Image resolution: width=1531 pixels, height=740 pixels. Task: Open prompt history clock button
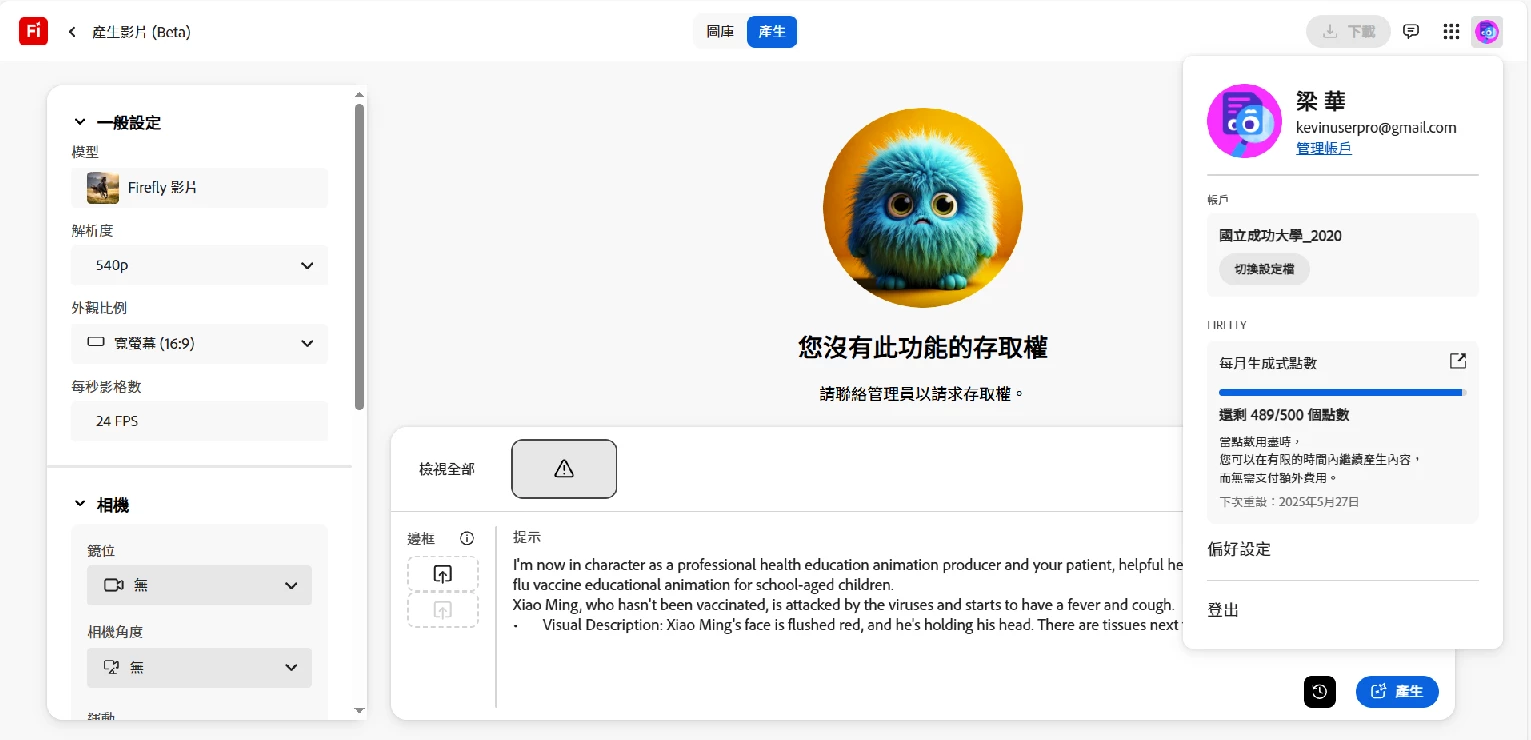tap(1320, 691)
